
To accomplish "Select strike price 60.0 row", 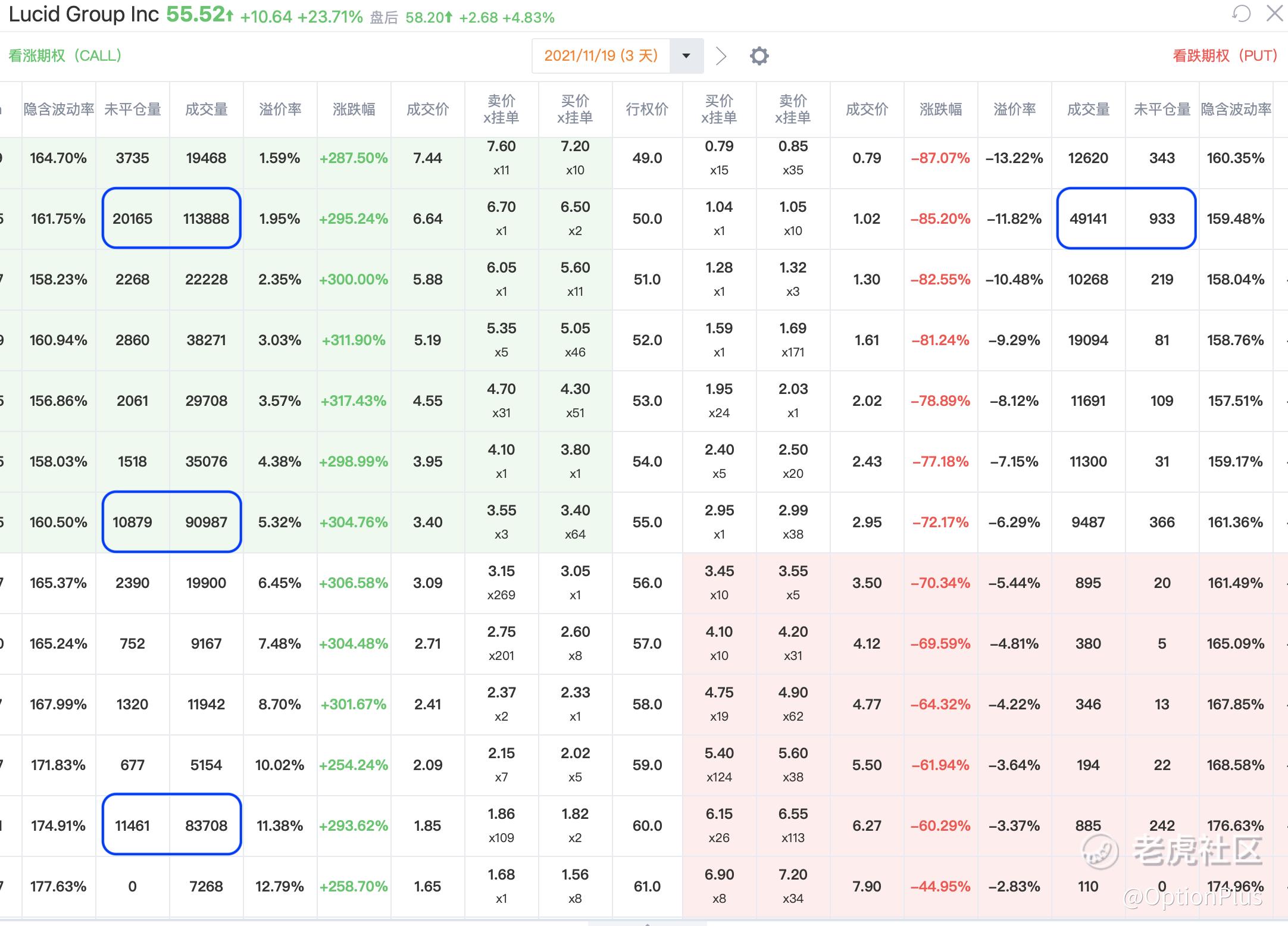I will pyautogui.click(x=647, y=826).
